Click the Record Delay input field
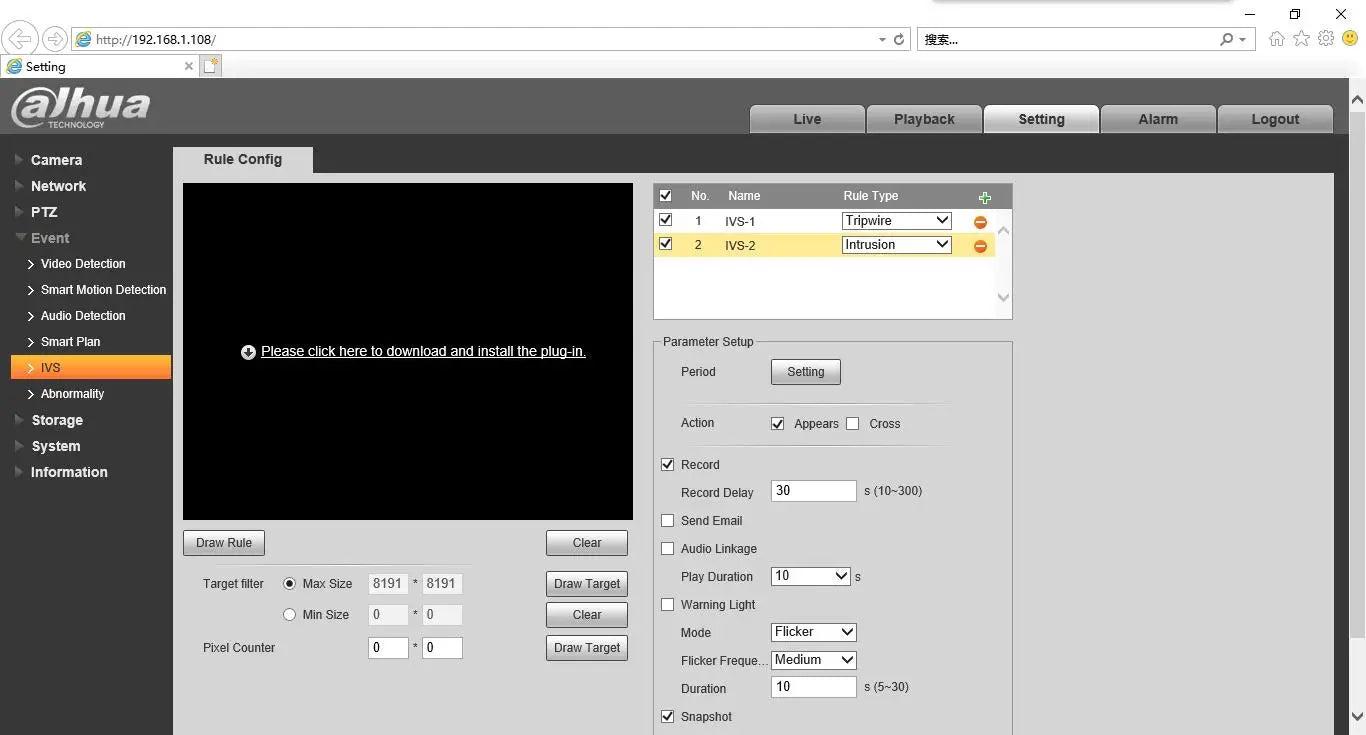The image size is (1366, 735). pyautogui.click(x=814, y=491)
